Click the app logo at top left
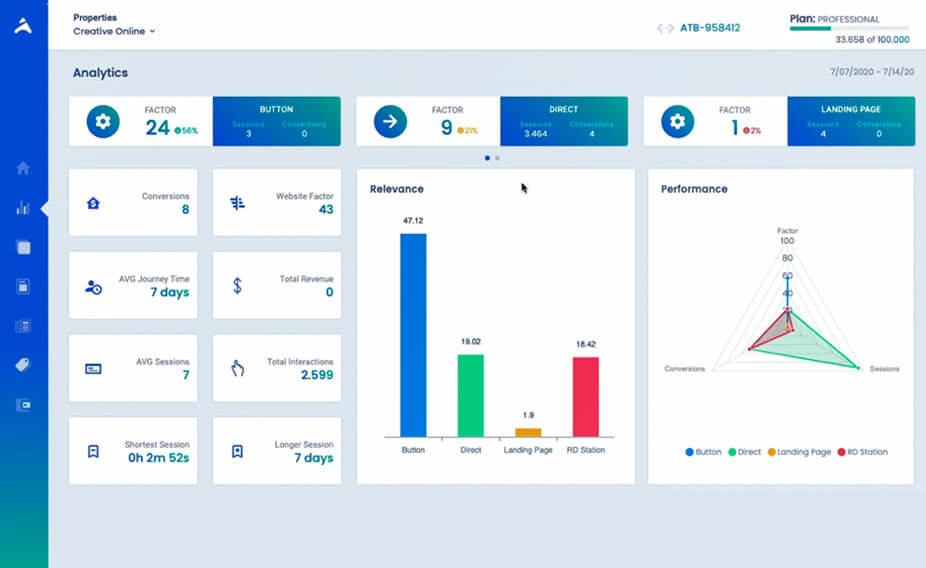 click(x=23, y=26)
